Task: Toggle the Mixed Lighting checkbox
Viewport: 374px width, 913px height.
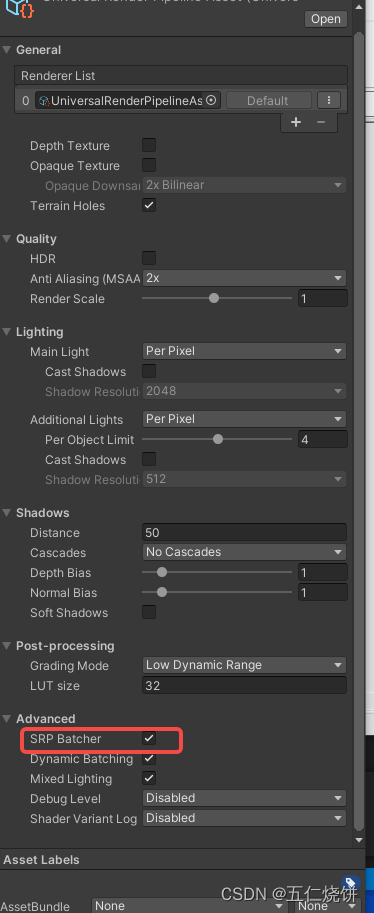Action: tap(149, 778)
